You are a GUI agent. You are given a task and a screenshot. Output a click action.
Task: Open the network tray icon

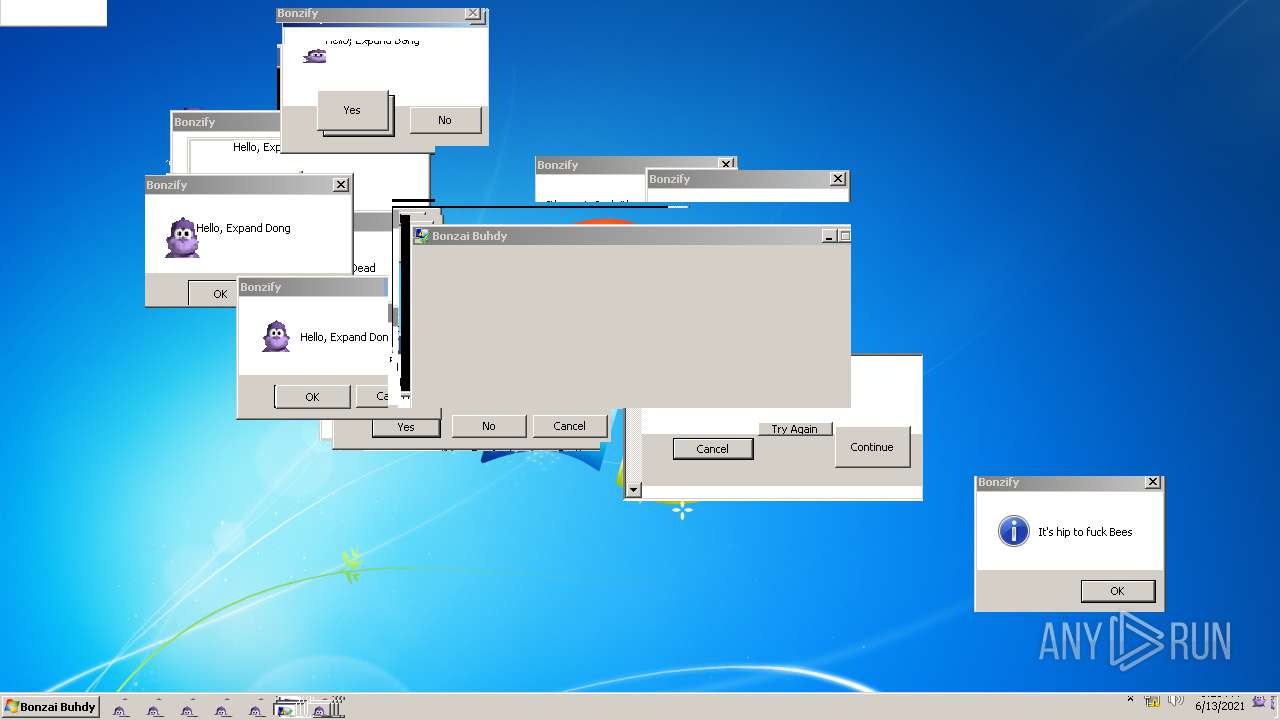pos(1153,701)
